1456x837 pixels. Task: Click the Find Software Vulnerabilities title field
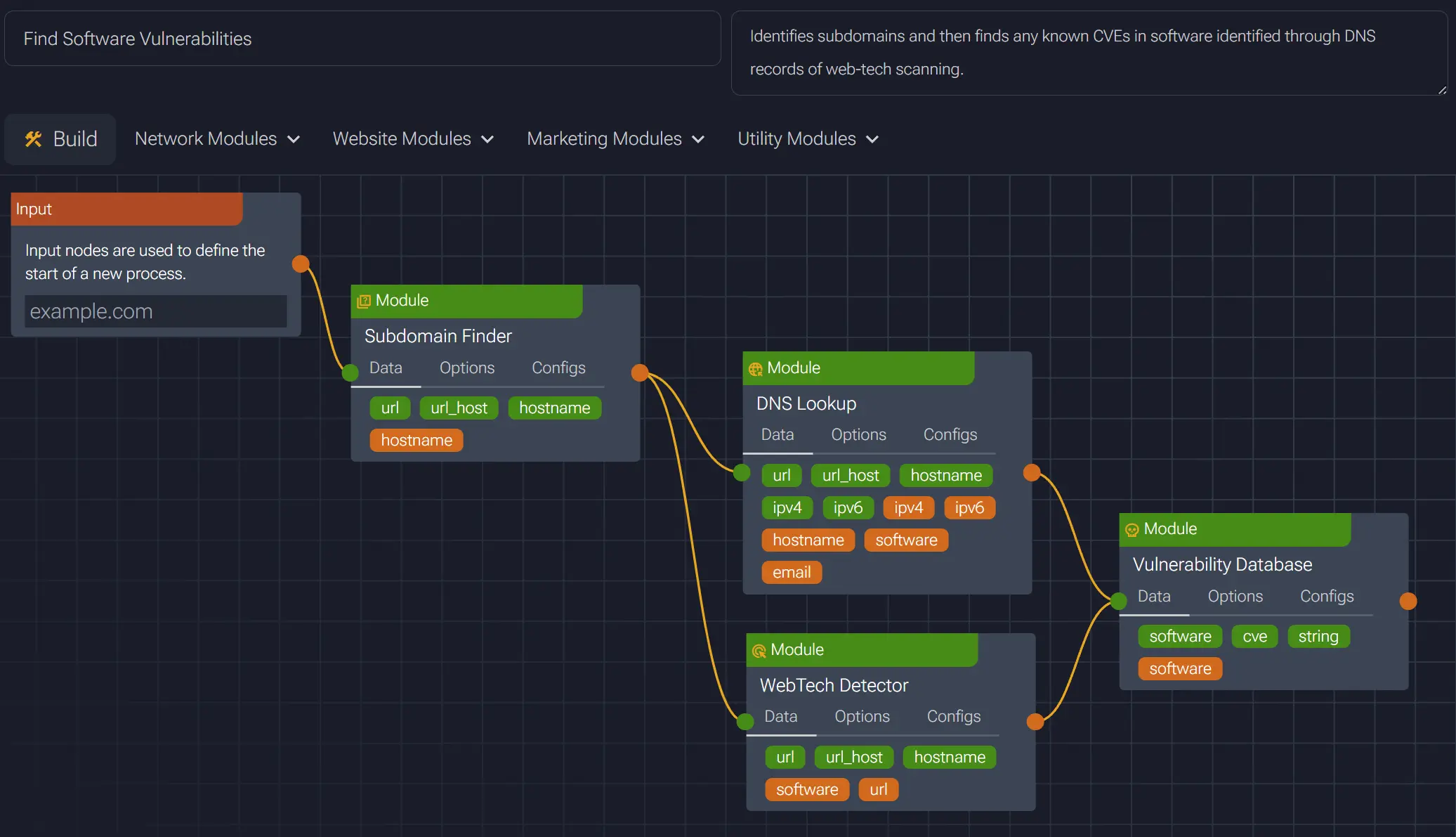click(362, 39)
